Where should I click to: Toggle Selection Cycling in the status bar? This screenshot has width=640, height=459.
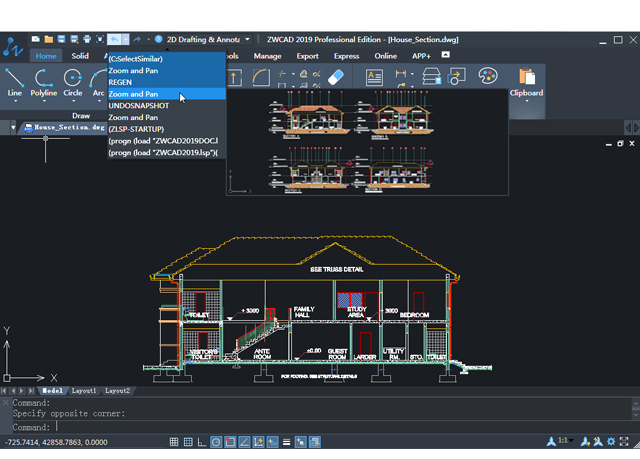tap(300, 442)
